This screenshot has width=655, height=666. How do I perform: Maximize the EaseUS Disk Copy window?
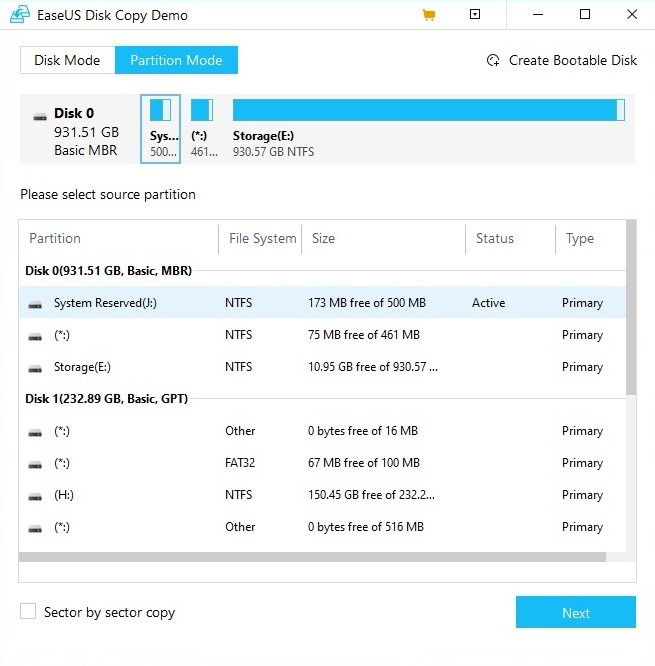585,14
